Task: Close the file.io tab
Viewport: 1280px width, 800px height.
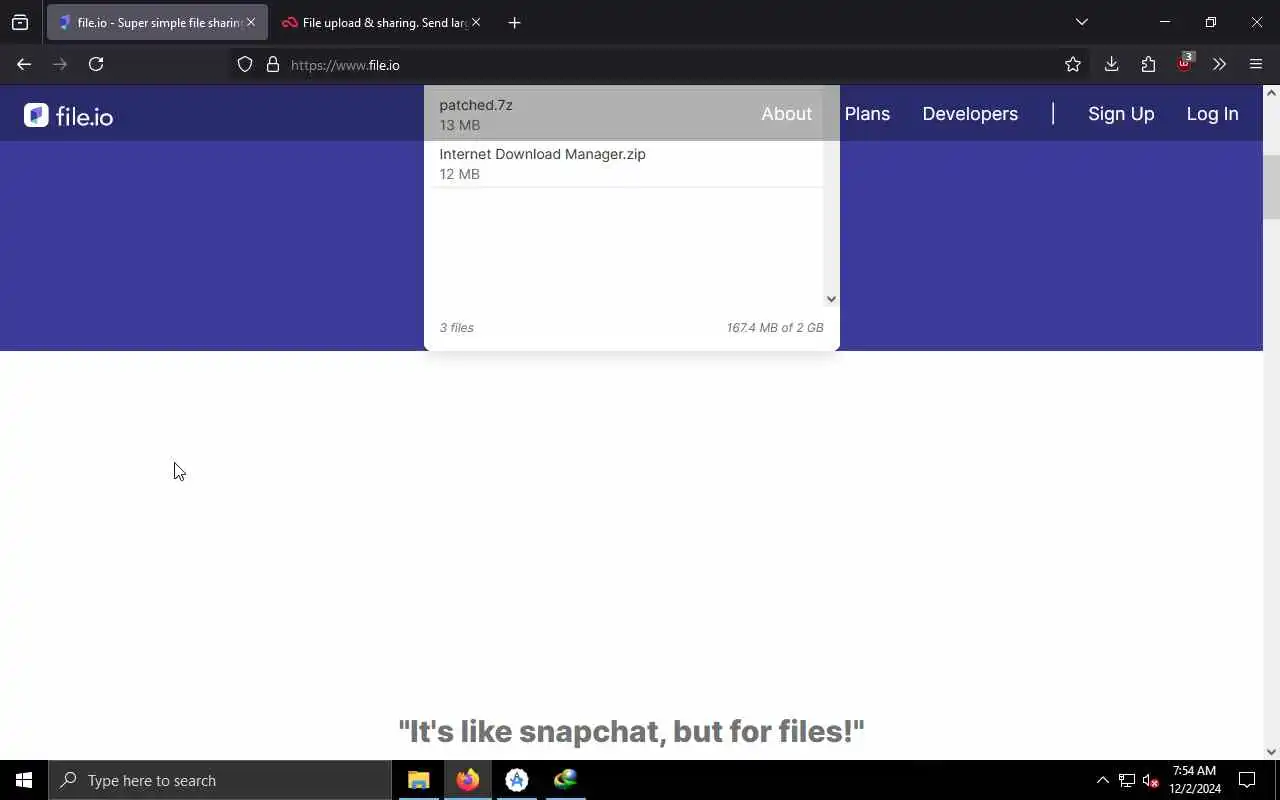Action: (x=251, y=22)
